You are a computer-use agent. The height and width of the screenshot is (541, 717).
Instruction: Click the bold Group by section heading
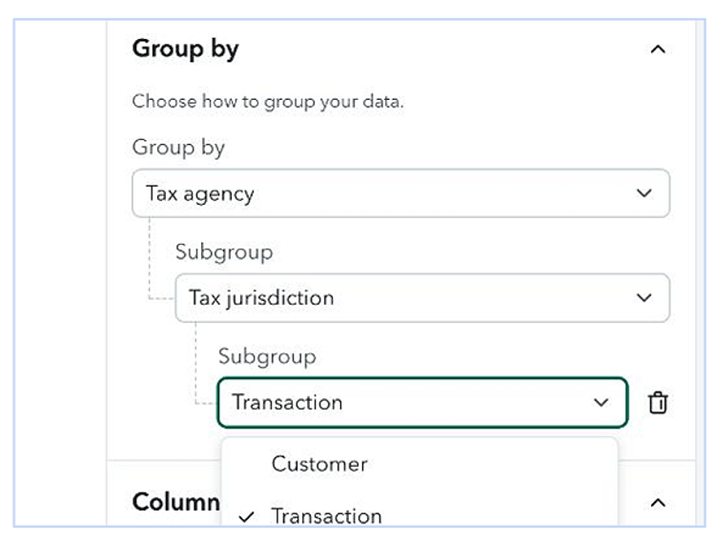point(185,49)
